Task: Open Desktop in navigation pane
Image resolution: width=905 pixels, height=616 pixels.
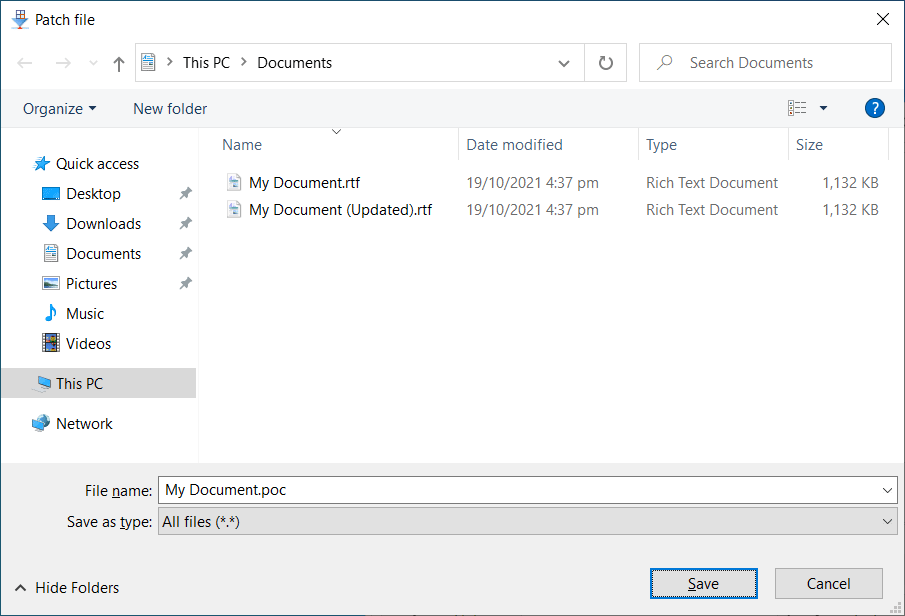Action: click(x=94, y=194)
